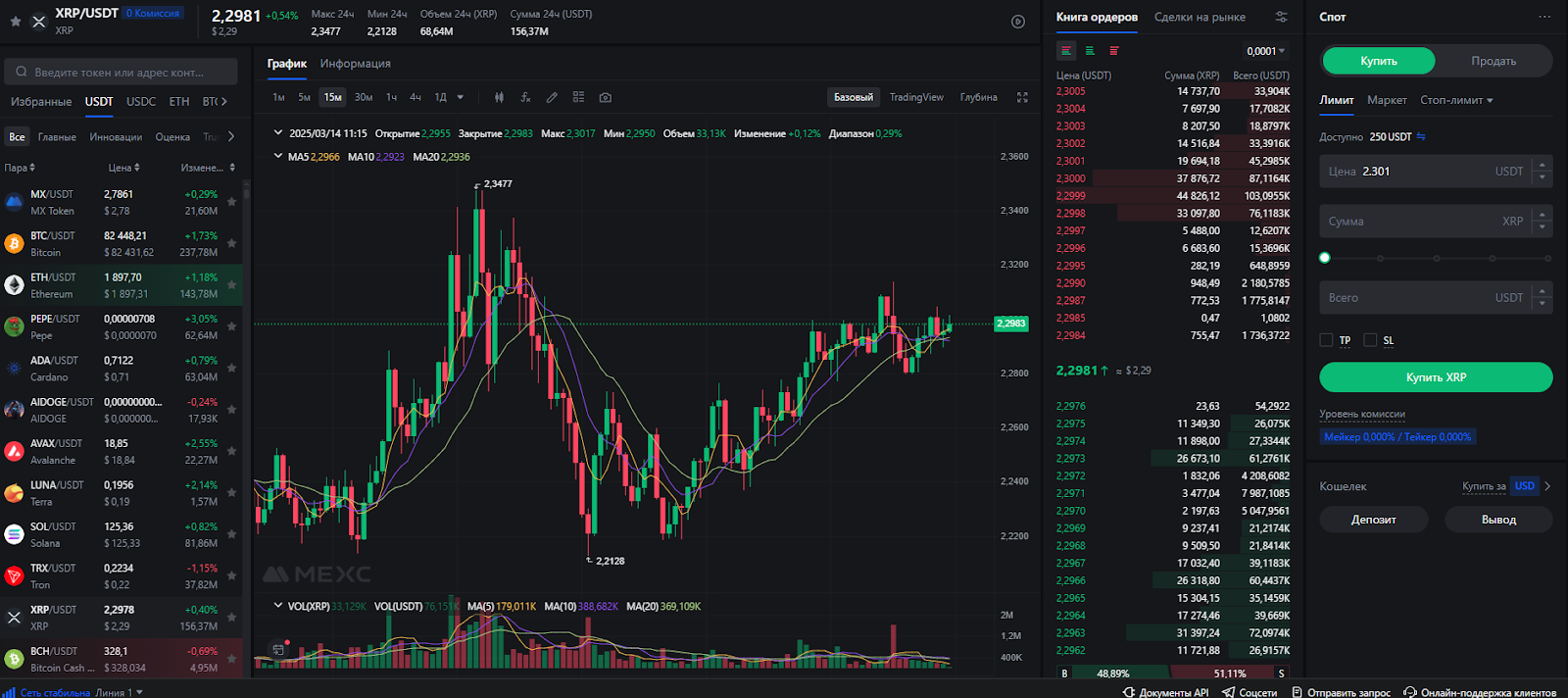Favorite the MX/USDT pair star
Screen dimensions: 1568x698
pos(231,202)
